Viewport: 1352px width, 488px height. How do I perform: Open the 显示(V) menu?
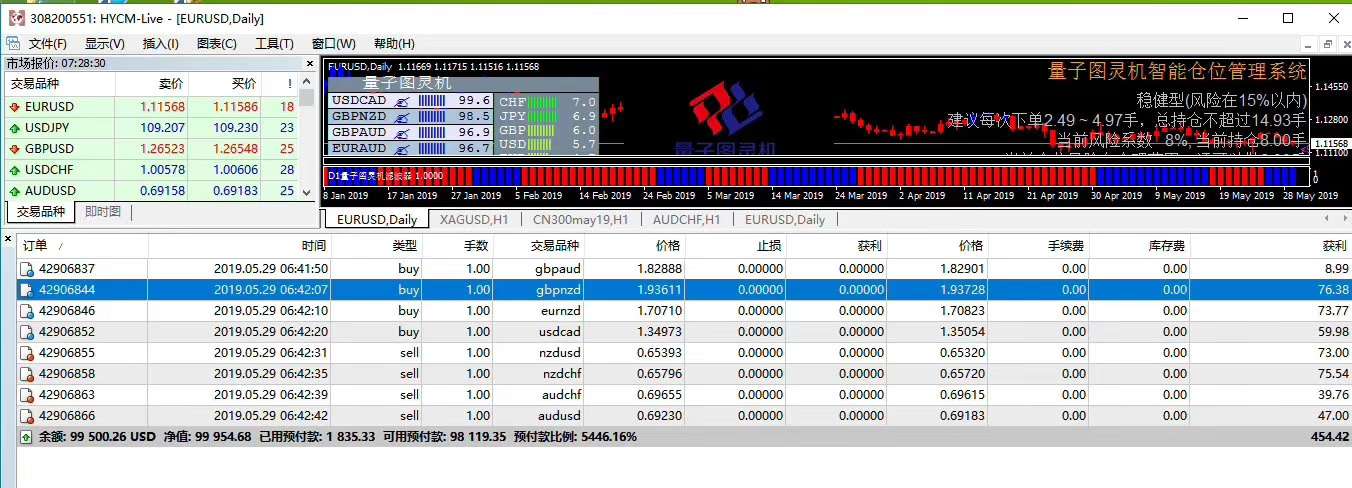(x=105, y=44)
